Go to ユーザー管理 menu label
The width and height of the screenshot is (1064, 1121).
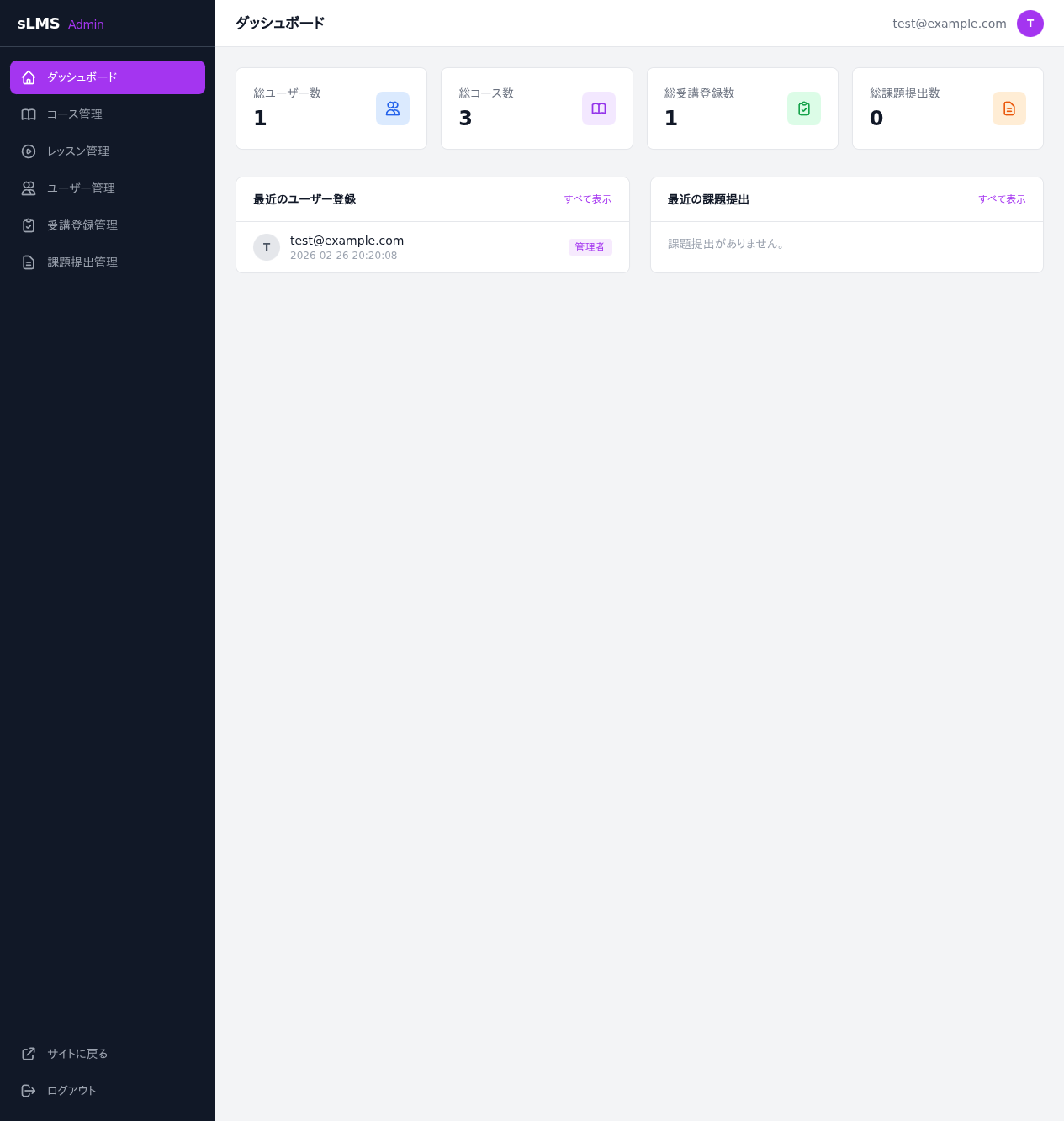click(x=81, y=188)
